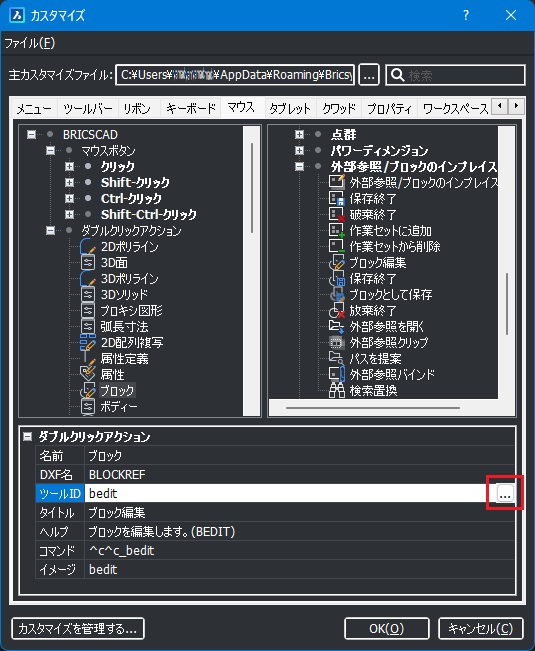This screenshot has height=651, width=535.
Task: Open the help question mark button
Action: click(466, 15)
